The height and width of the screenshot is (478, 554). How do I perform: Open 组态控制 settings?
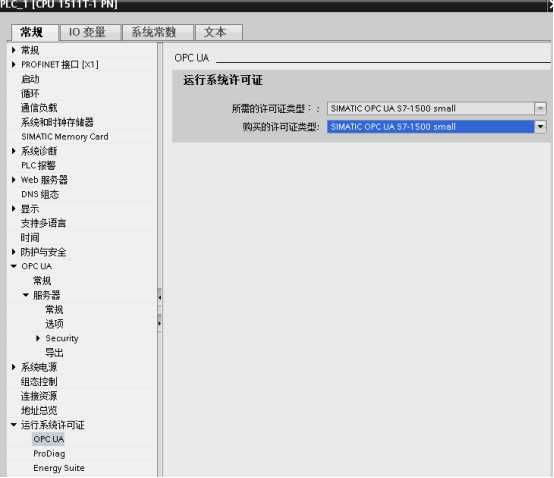point(39,382)
